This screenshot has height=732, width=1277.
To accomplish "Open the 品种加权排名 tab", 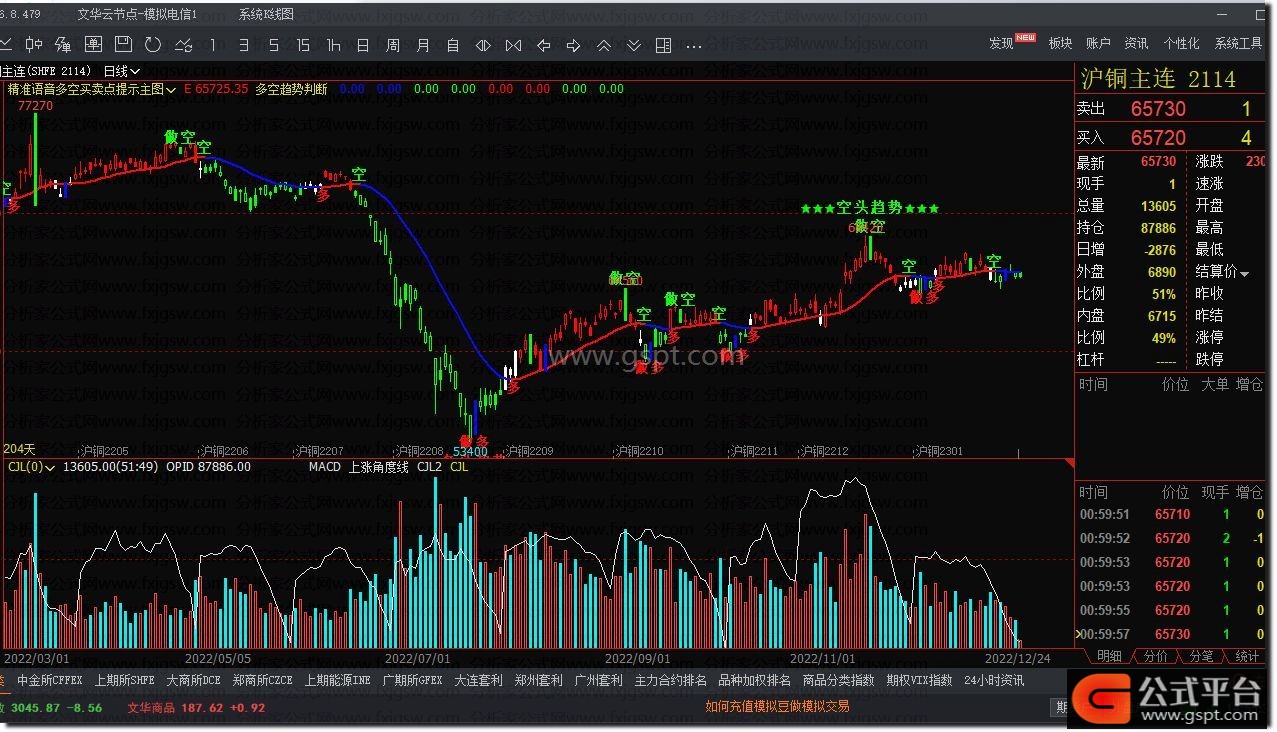I will pyautogui.click(x=755, y=681).
